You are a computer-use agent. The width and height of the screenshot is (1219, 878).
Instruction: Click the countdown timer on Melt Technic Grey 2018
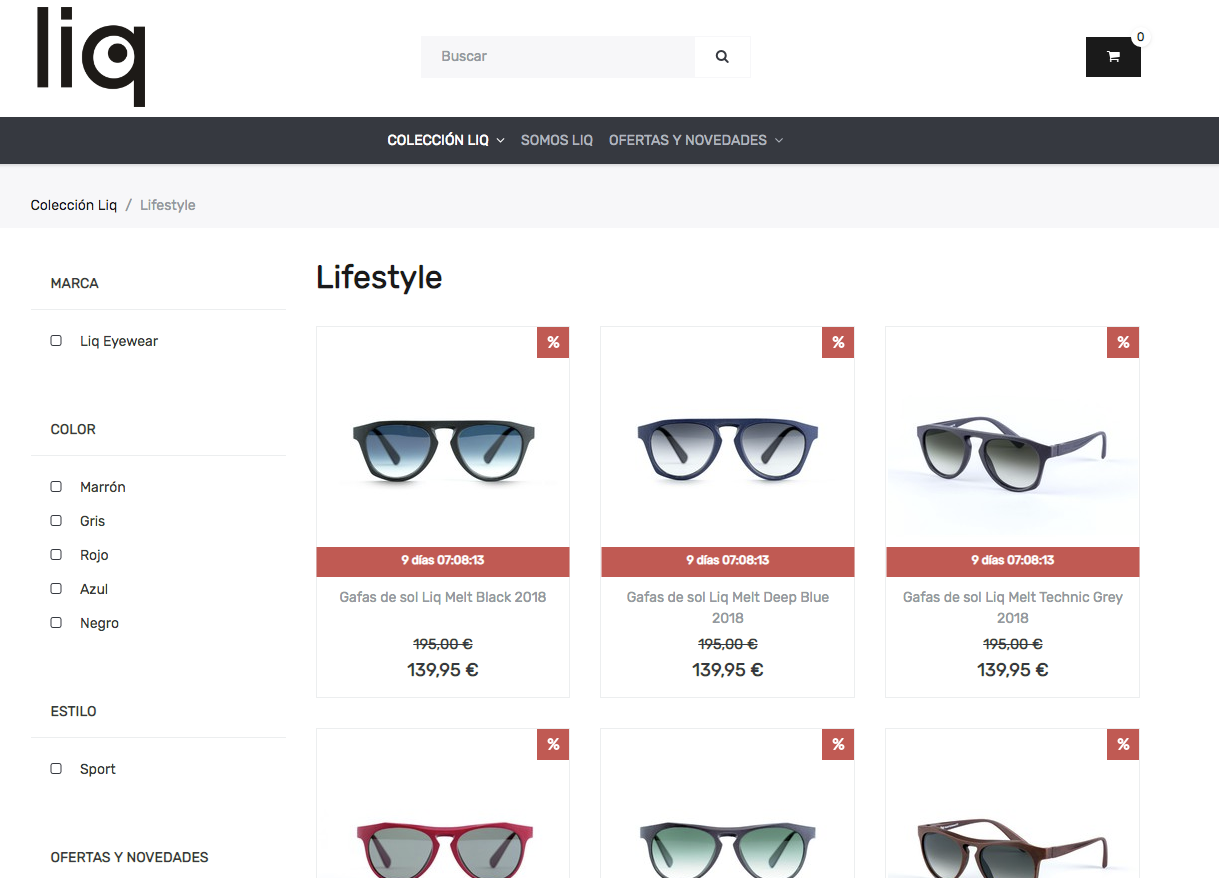[x=1013, y=561]
